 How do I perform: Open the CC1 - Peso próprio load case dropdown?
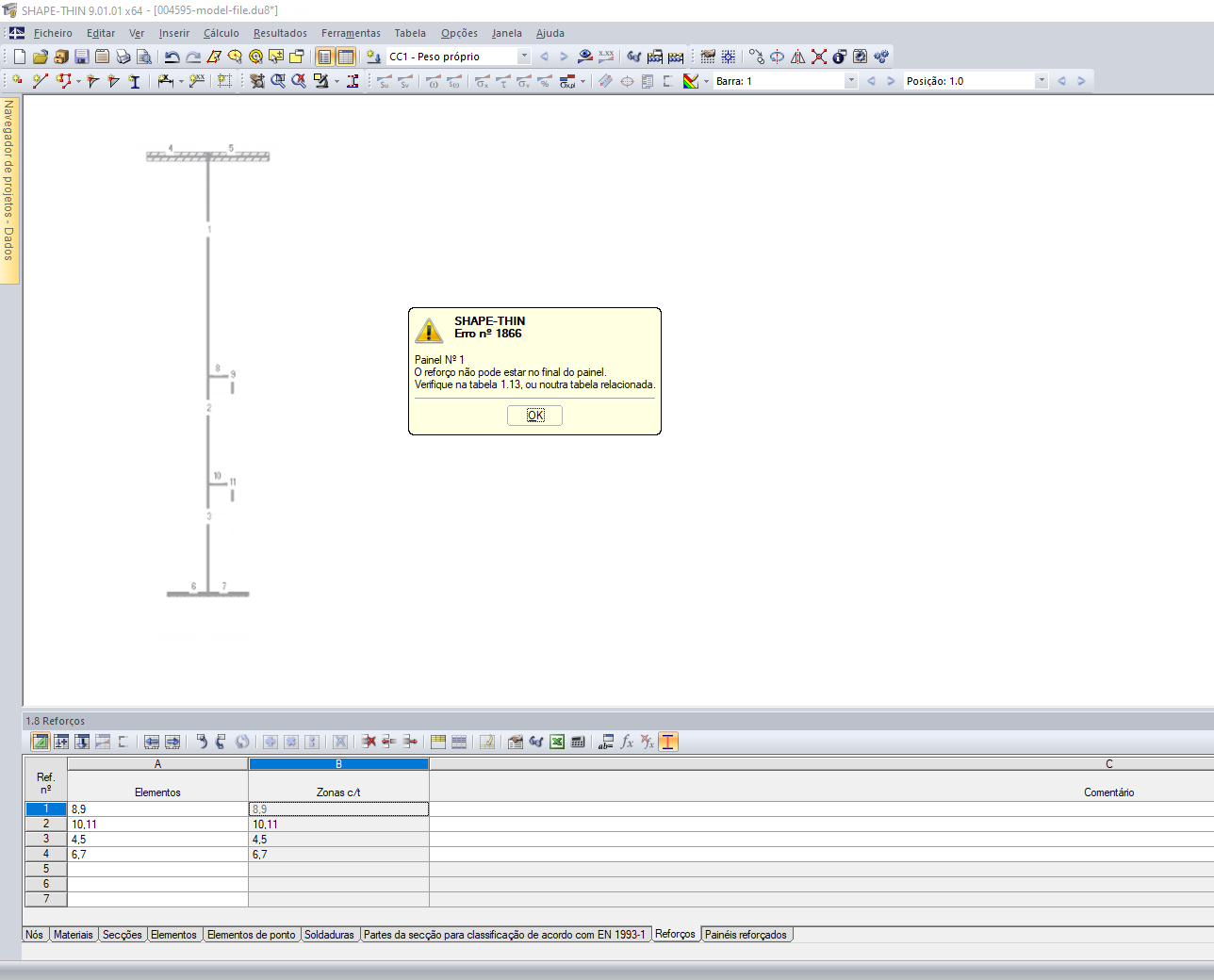pyautogui.click(x=525, y=57)
